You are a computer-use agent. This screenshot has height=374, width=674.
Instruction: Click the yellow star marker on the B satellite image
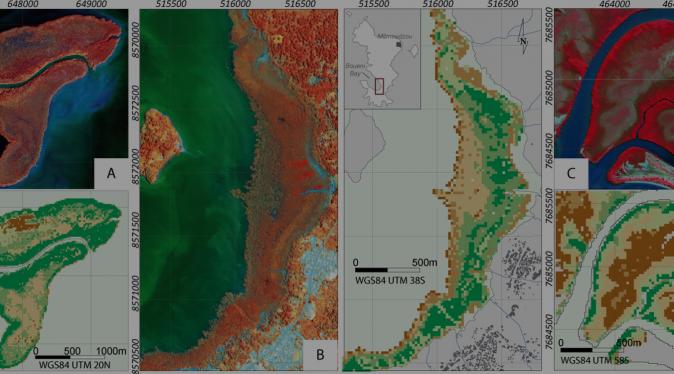click(278, 39)
